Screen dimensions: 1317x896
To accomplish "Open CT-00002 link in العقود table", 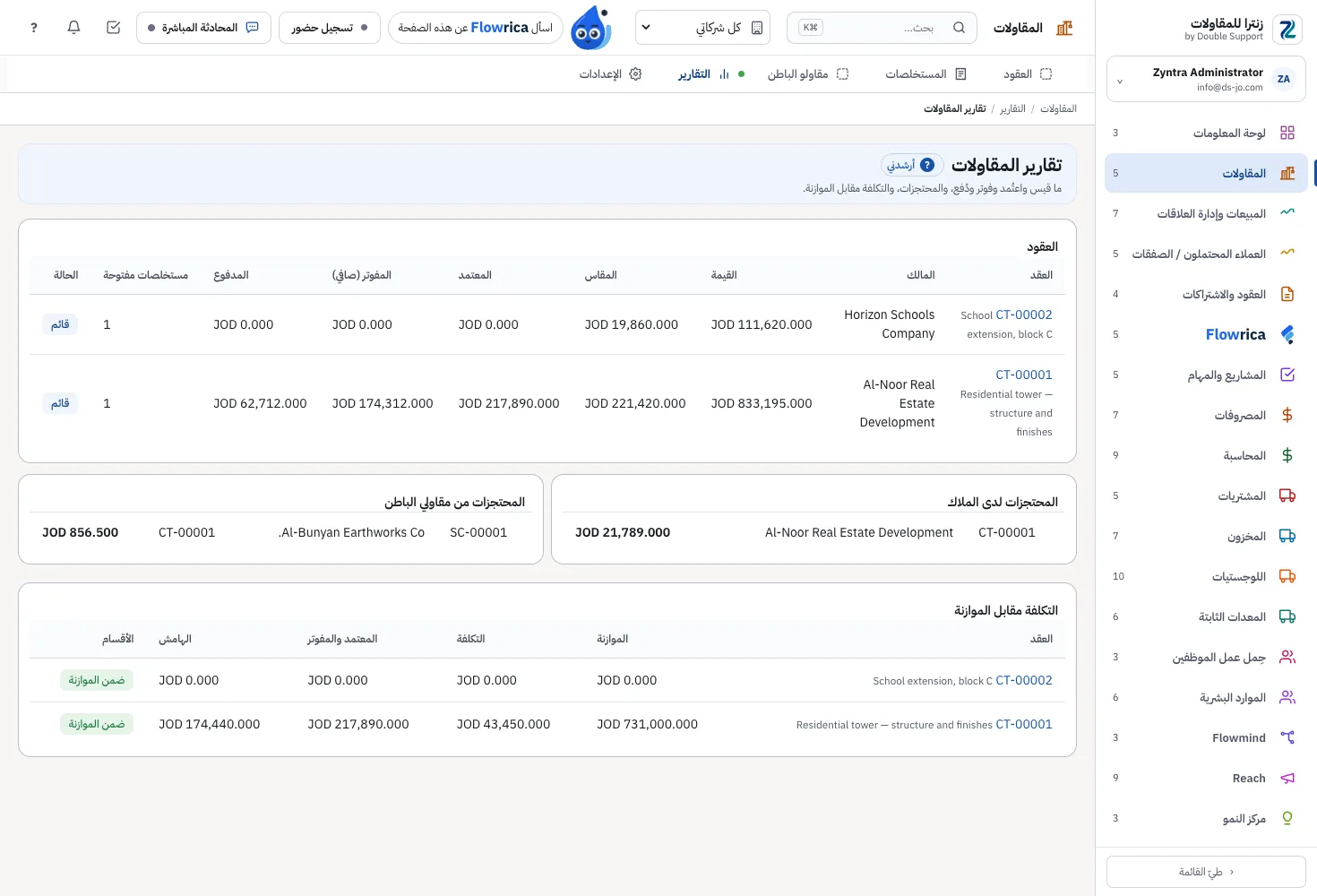I will 1024,314.
